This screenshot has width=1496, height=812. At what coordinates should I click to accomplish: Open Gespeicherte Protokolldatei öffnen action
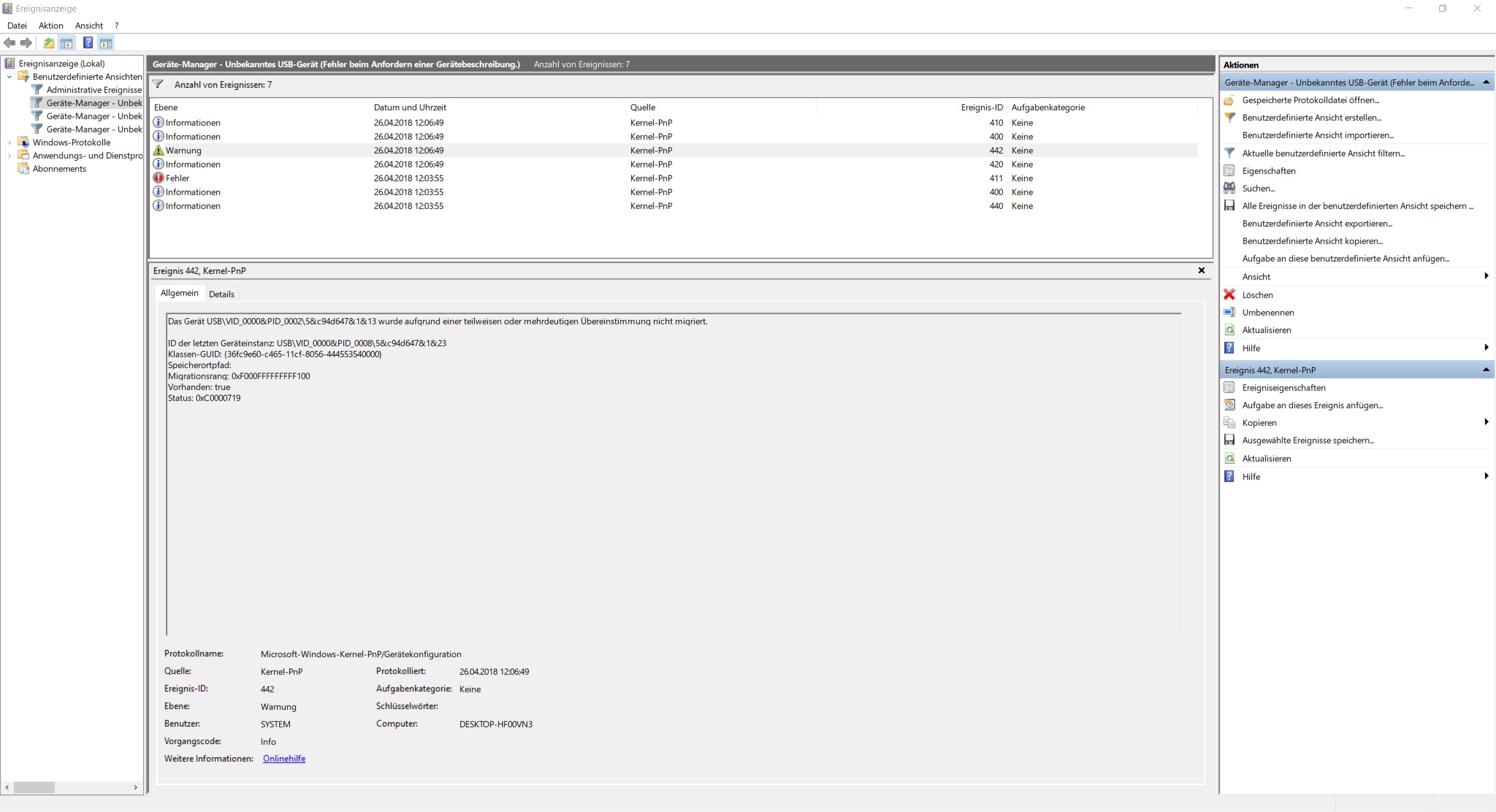pos(1310,100)
